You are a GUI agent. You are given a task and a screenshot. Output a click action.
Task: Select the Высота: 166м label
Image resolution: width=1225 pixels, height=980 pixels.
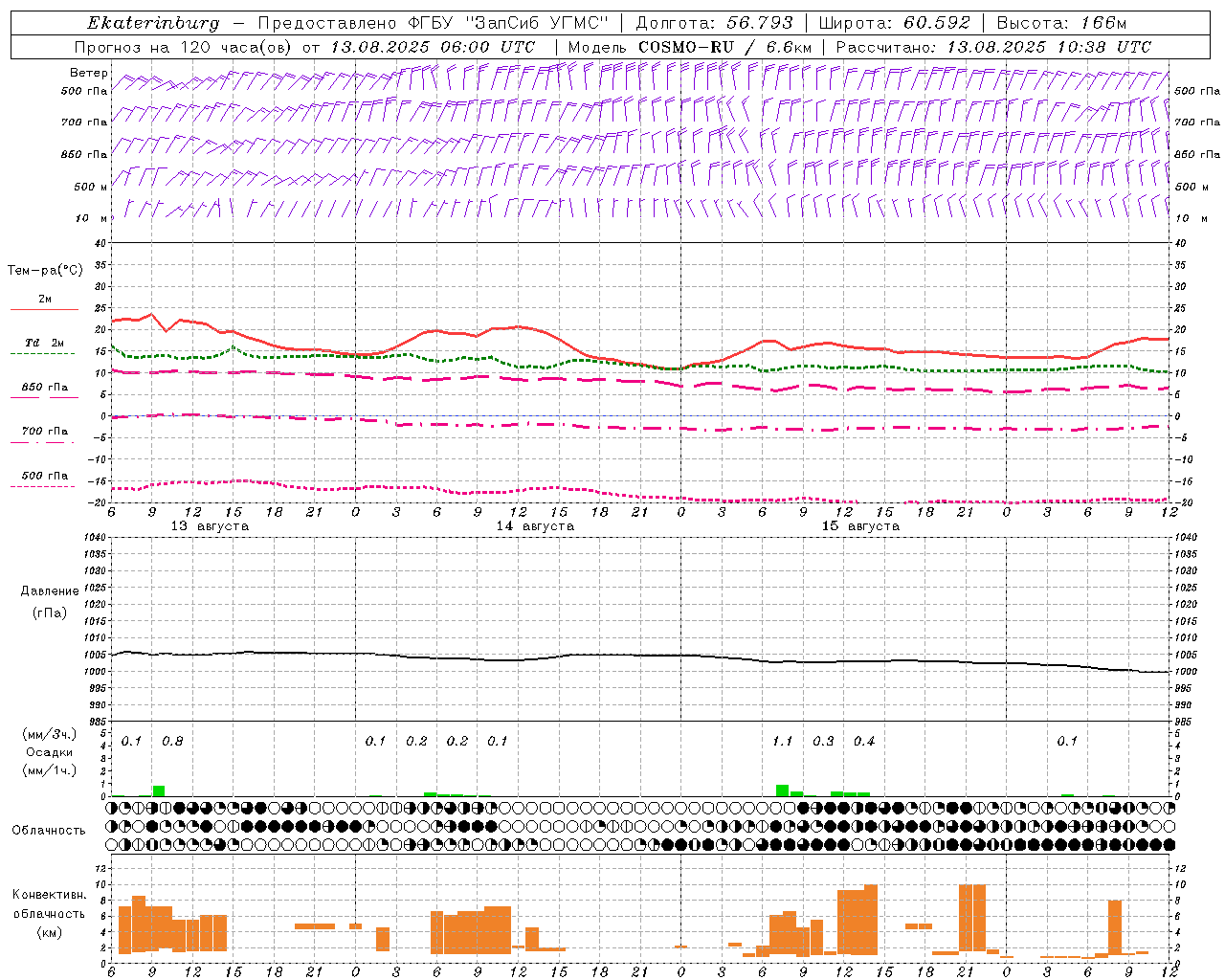point(1061,23)
